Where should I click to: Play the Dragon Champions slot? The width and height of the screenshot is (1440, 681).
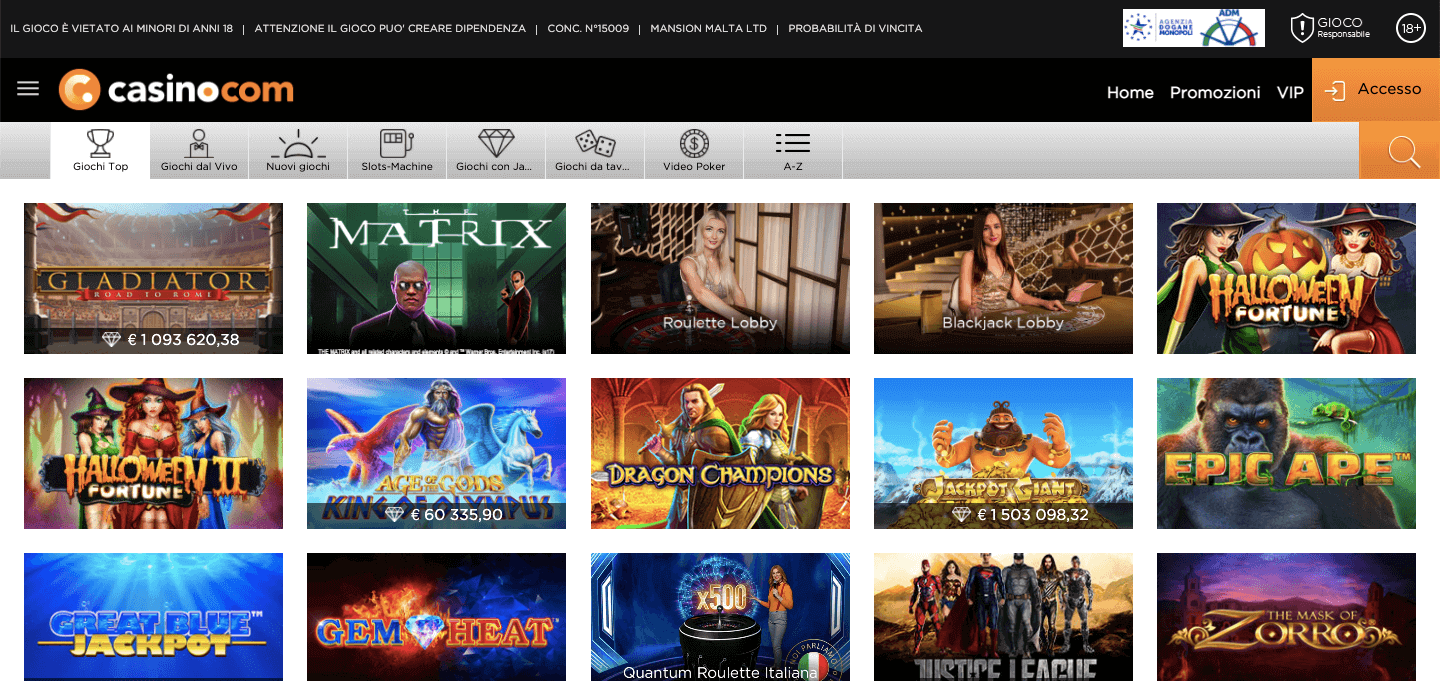[720, 453]
